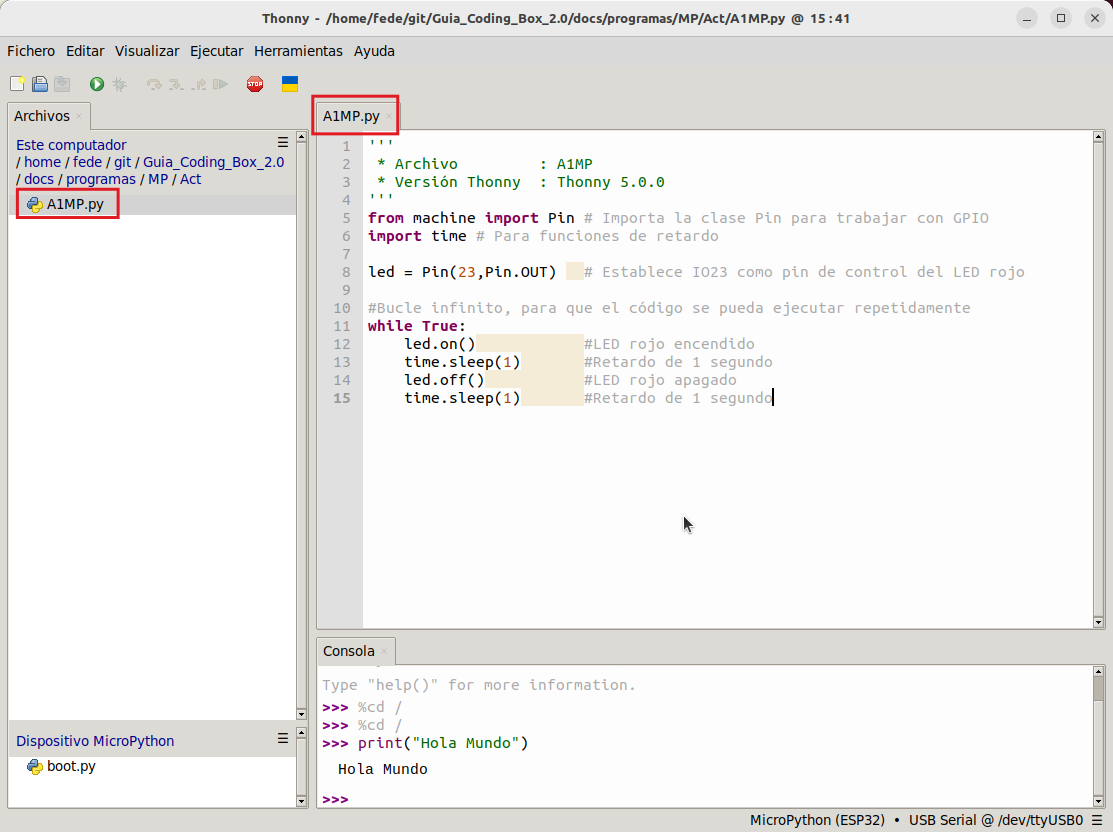Navigate to docs folder in path
The image size is (1113, 832).
click(x=39, y=179)
